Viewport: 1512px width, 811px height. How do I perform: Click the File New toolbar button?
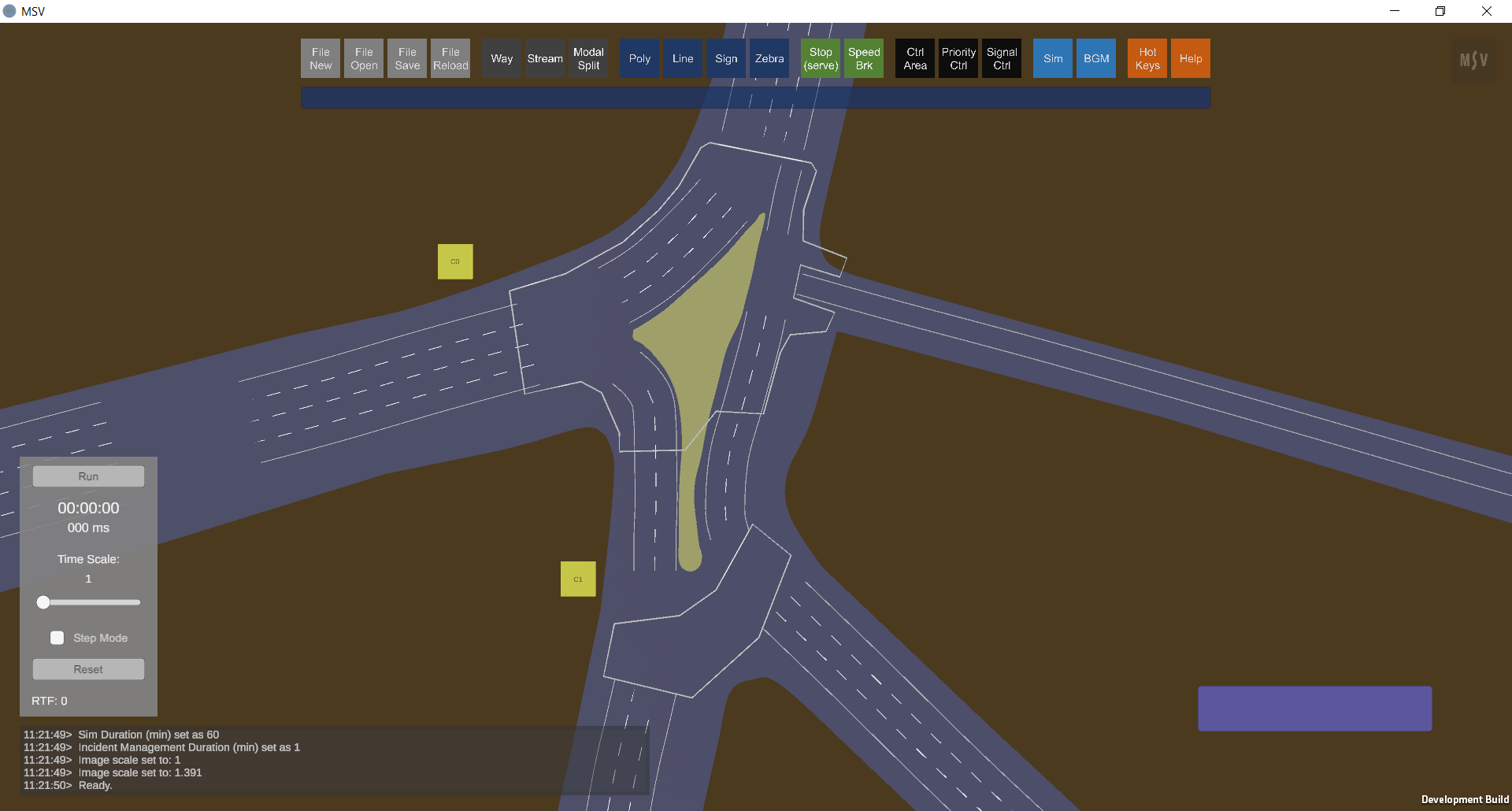point(321,59)
